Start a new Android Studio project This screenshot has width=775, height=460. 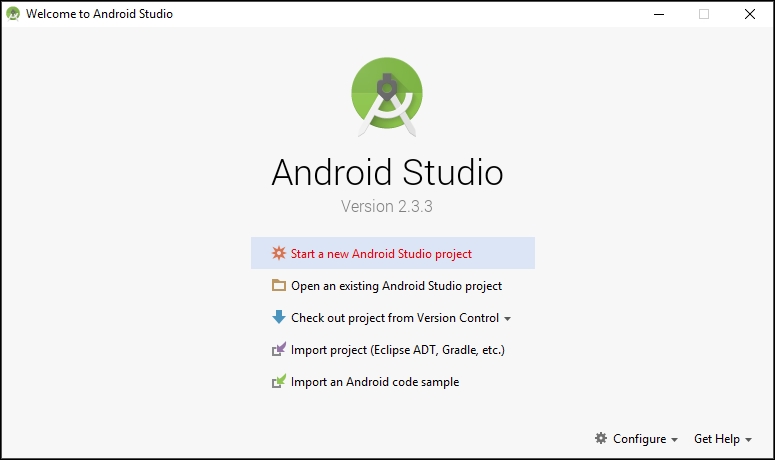(x=393, y=253)
